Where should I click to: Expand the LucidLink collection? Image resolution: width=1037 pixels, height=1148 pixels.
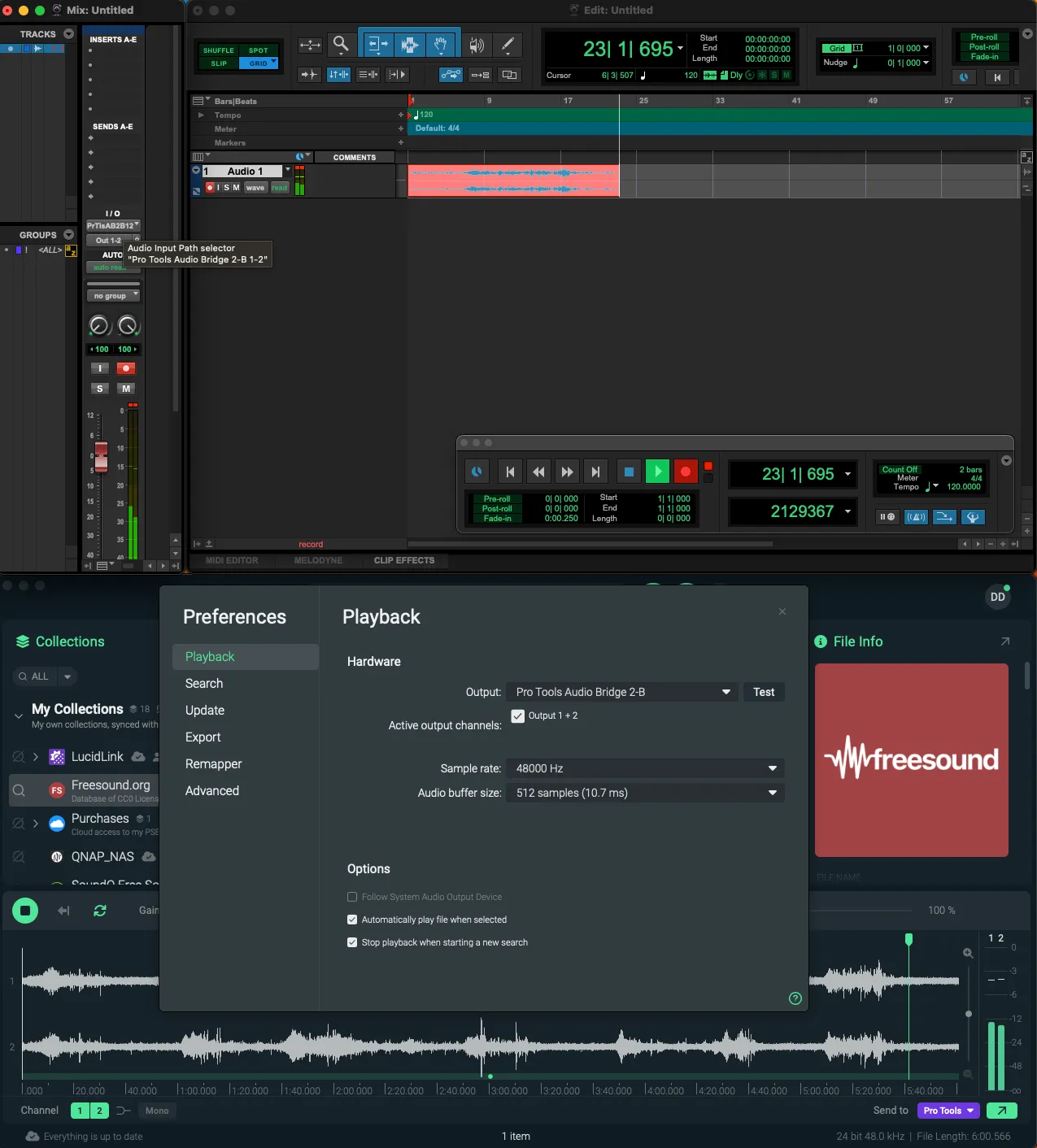pos(36,757)
